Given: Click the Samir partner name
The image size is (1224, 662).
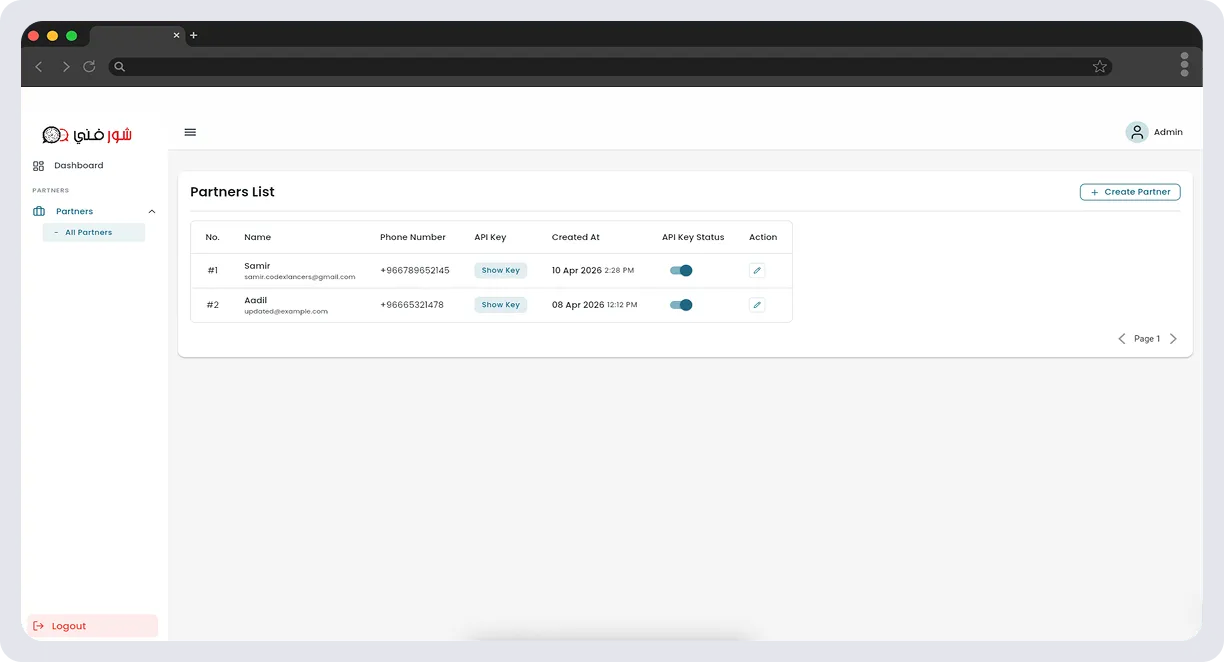Looking at the screenshot, I should (257, 266).
